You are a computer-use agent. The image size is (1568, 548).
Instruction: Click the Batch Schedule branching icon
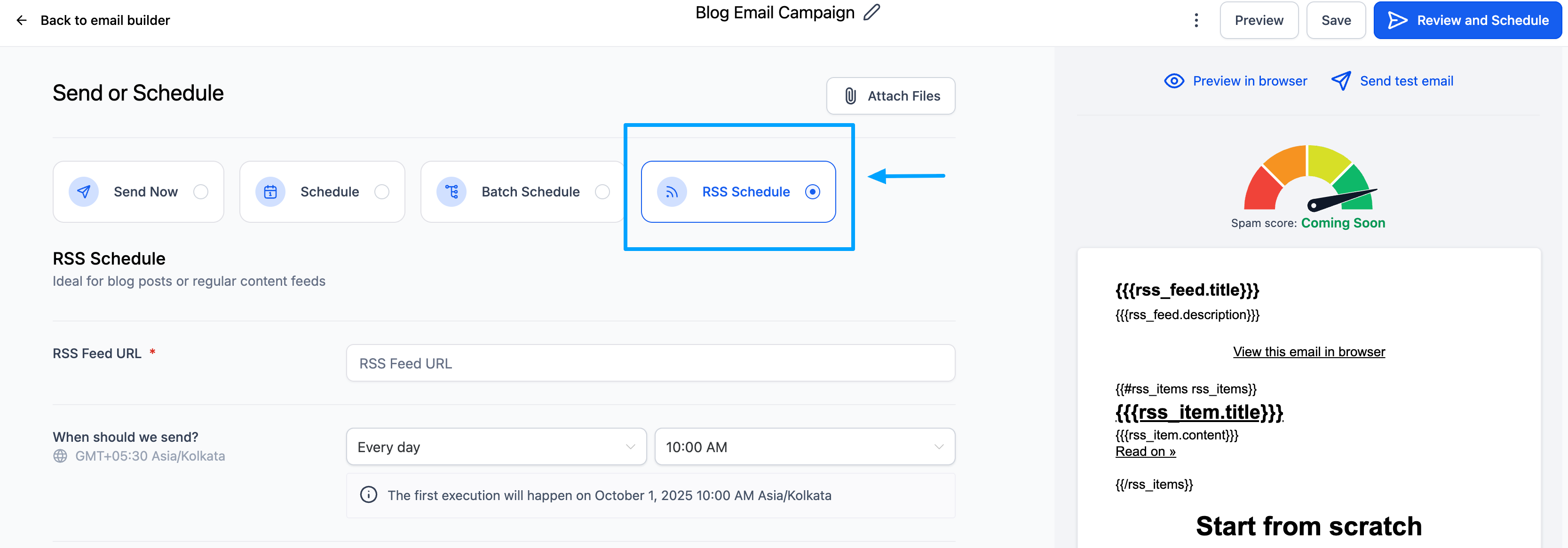coord(451,192)
